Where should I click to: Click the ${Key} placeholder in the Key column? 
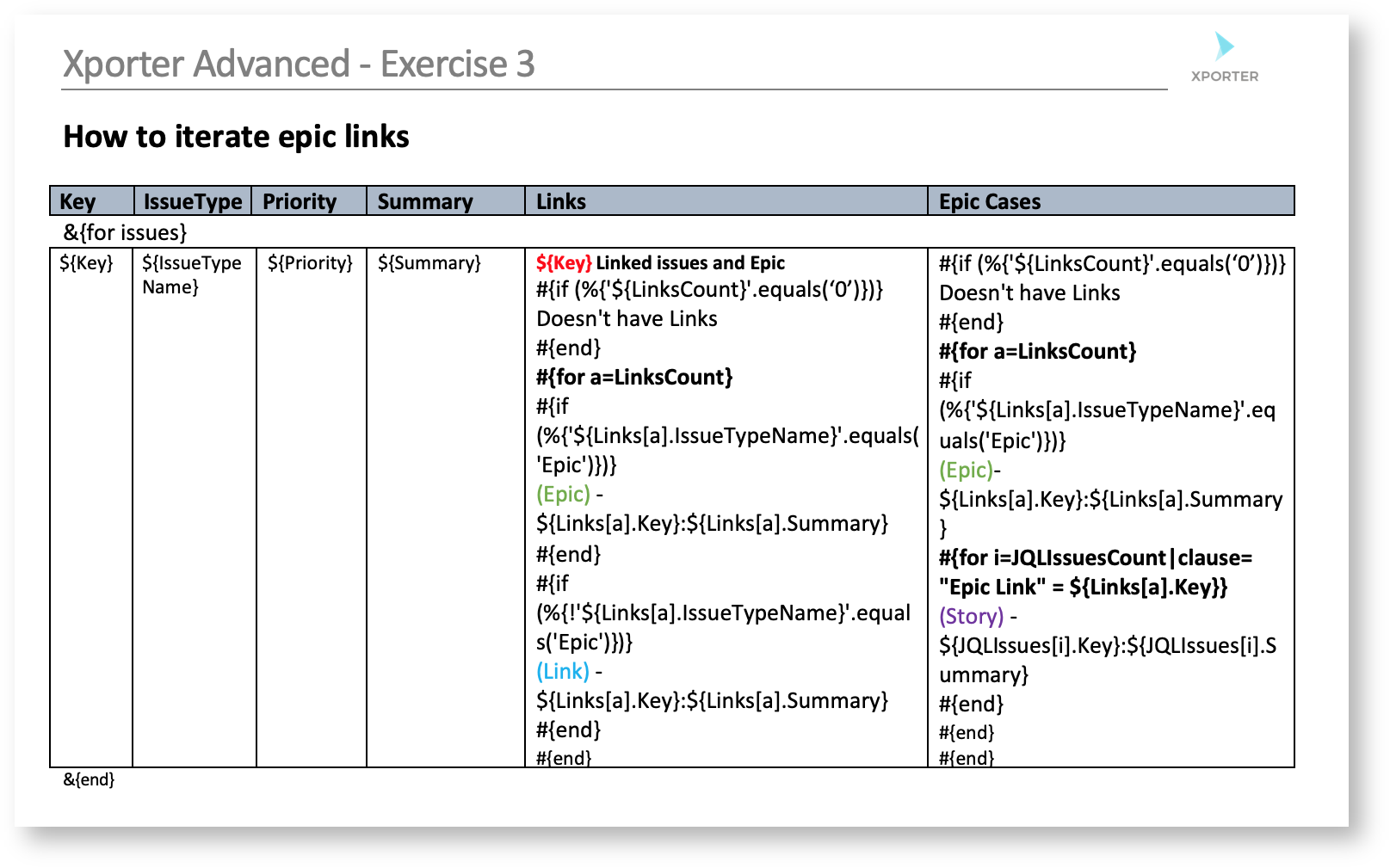[x=86, y=263]
